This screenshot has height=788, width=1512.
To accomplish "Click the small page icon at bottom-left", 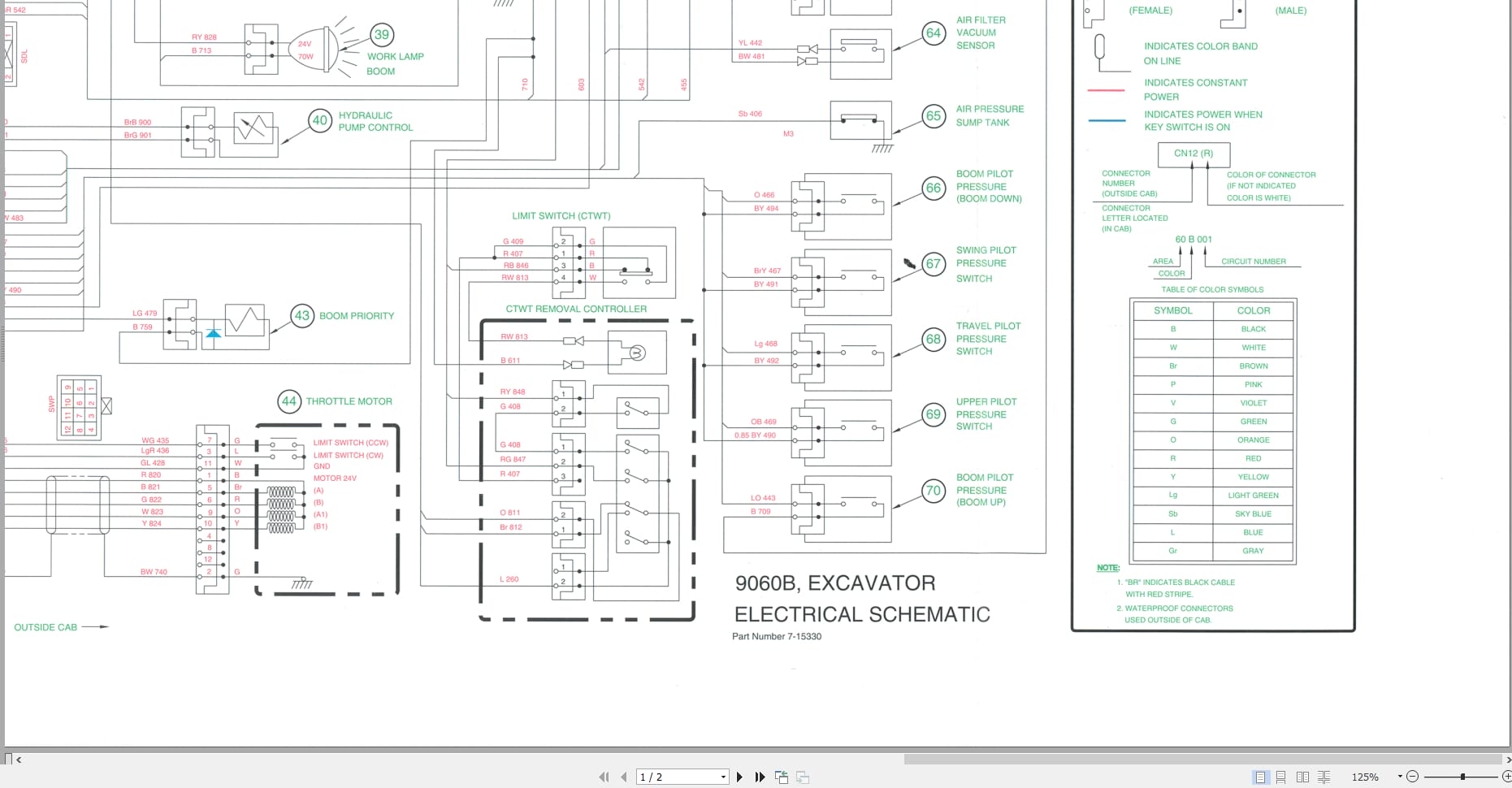I will click(6, 759).
